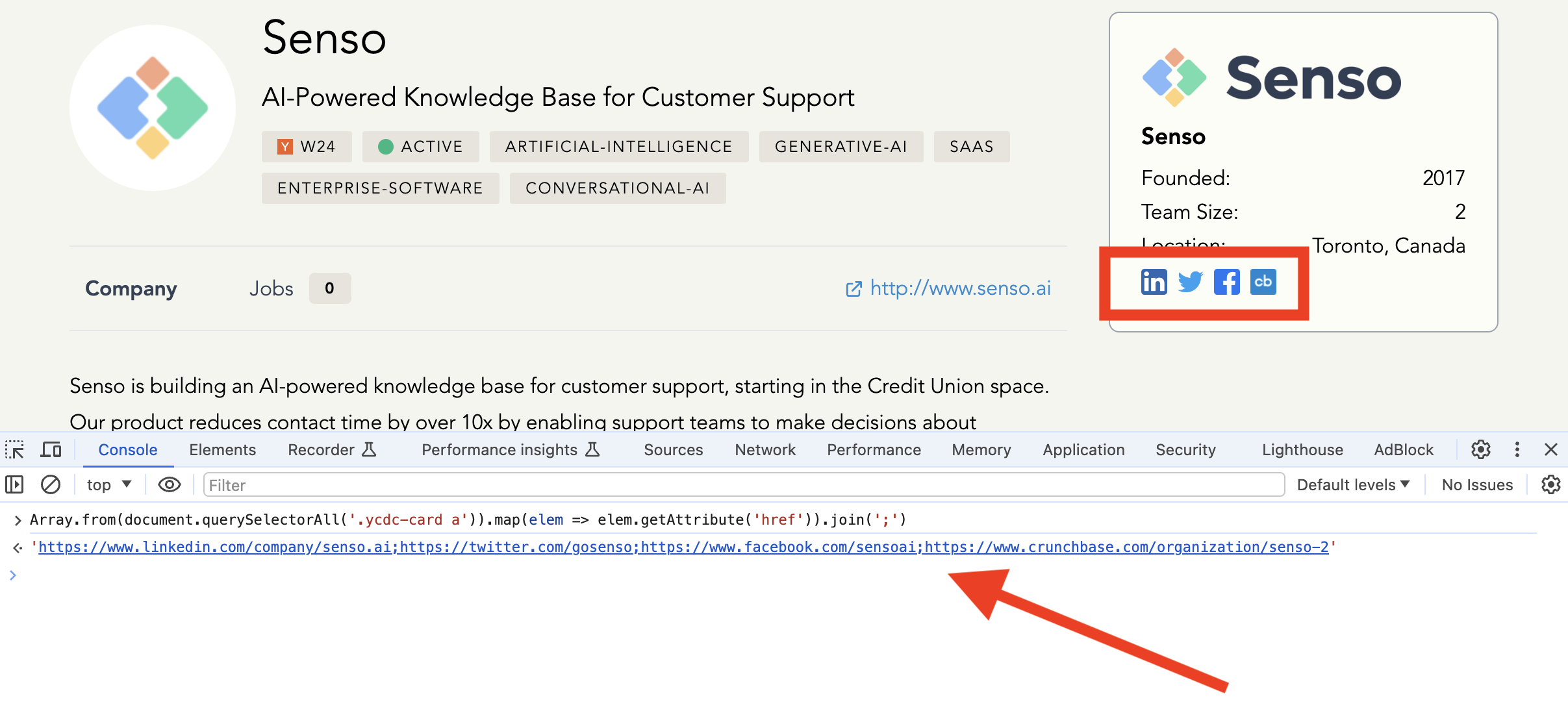Viewport: 1568px width, 713px height.
Task: Close the DevTools panel
Action: click(1551, 449)
